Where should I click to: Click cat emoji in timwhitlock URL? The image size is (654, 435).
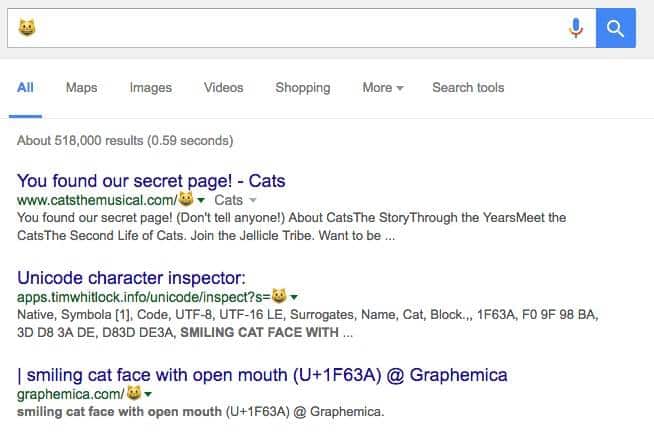tap(279, 296)
